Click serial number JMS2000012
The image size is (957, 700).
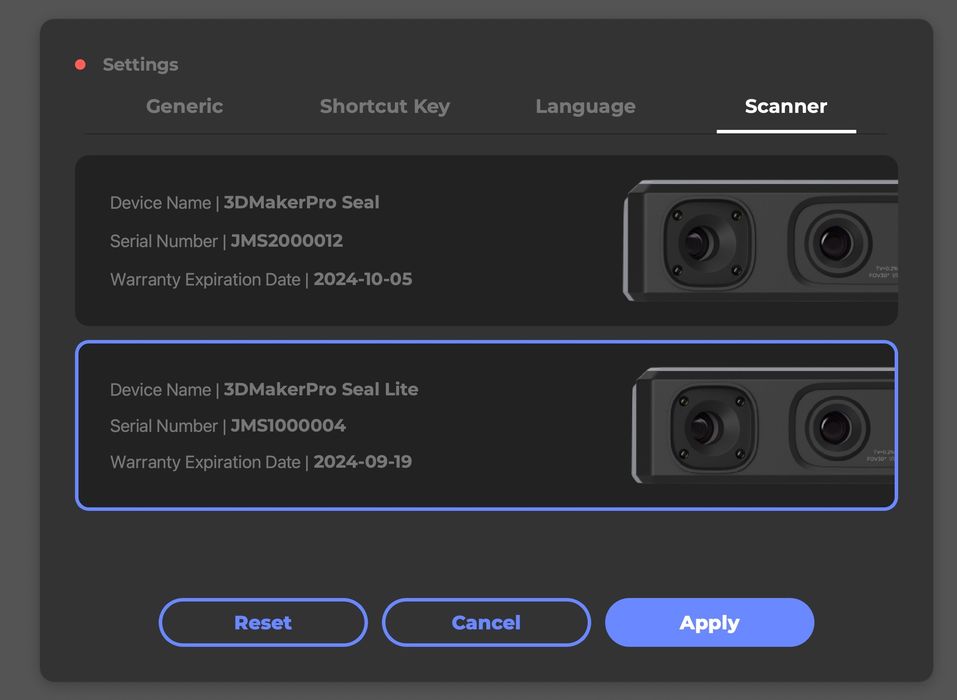pyautogui.click(x=286, y=241)
